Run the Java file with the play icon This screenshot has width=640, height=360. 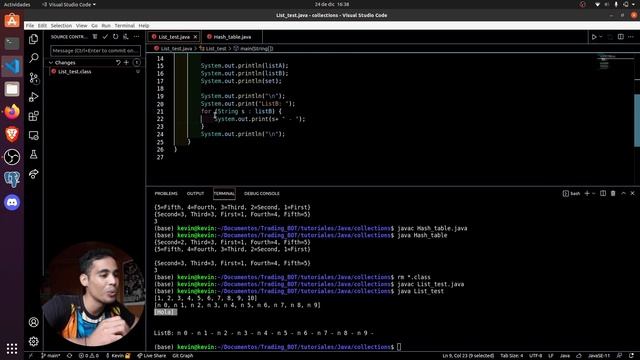(x=594, y=37)
